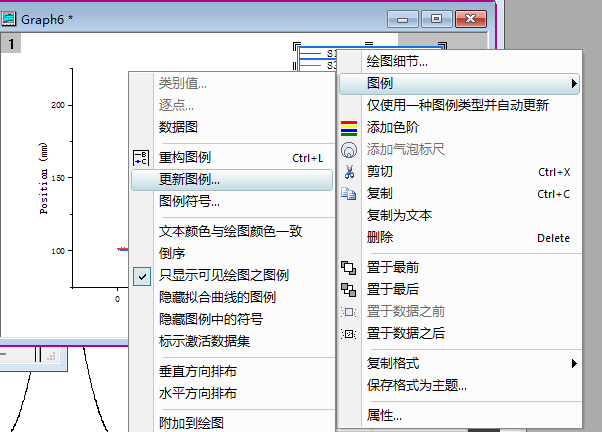Toggle 只显示可见绘图之图例 checkmark
Image resolution: width=602 pixels, height=432 pixels.
140,275
